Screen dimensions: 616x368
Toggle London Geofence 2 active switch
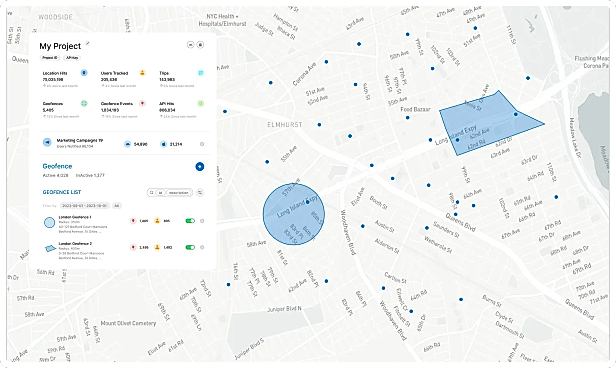(190, 247)
